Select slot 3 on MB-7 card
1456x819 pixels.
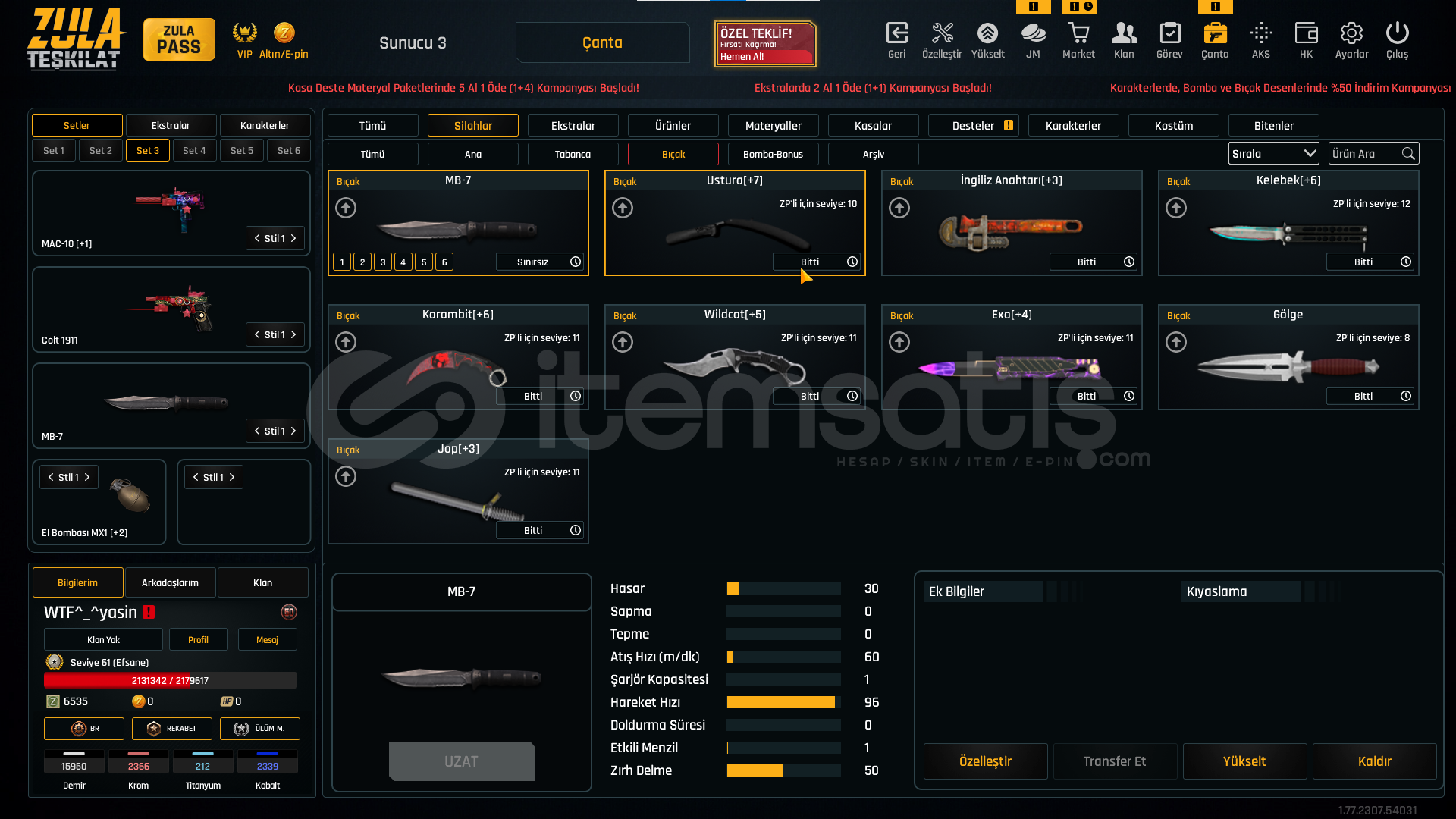pyautogui.click(x=383, y=262)
